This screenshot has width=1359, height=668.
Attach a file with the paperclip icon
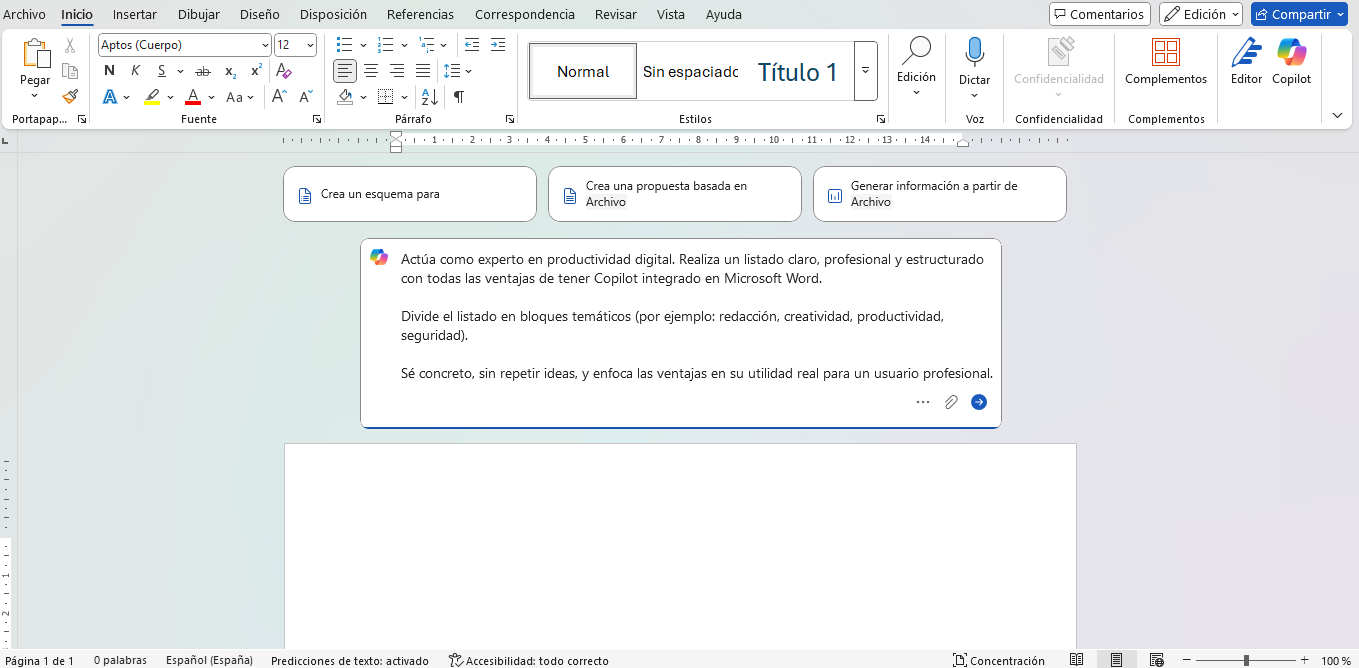951,402
